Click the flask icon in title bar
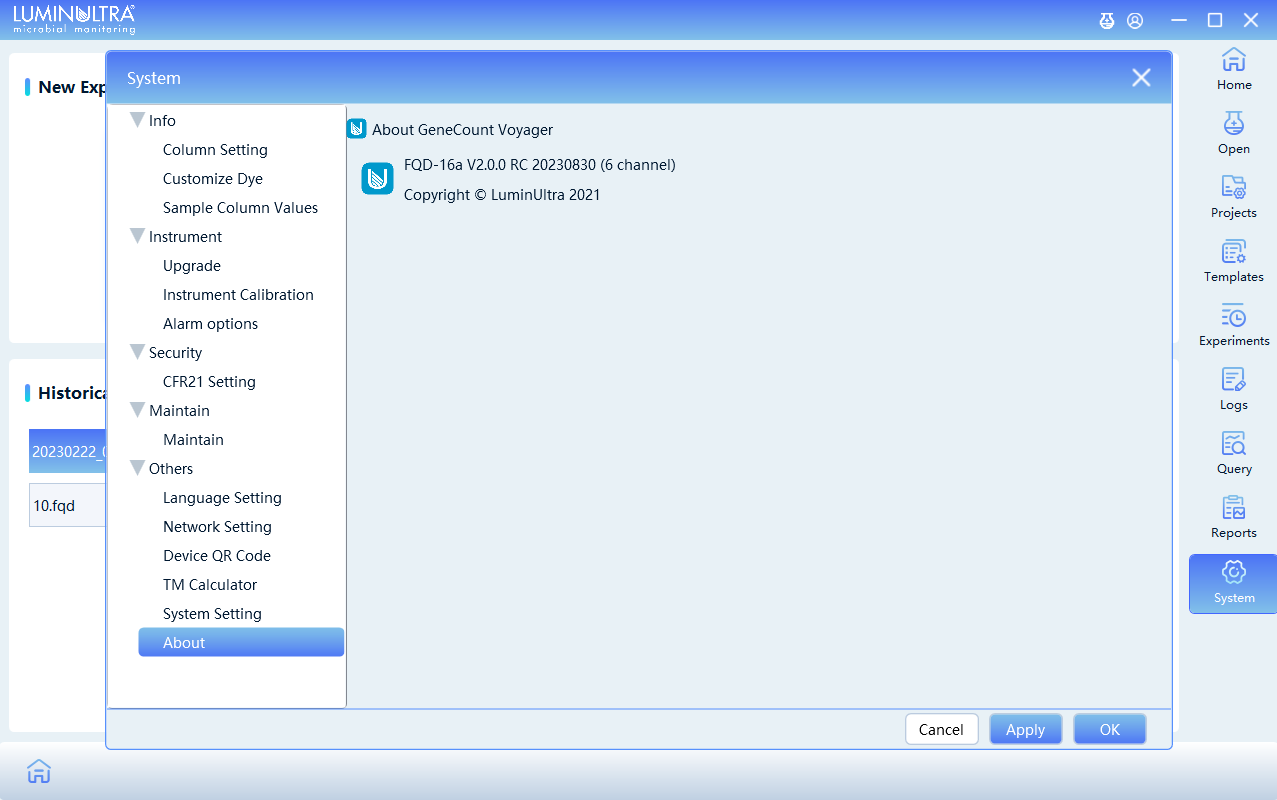The image size is (1277, 800). tap(1106, 20)
